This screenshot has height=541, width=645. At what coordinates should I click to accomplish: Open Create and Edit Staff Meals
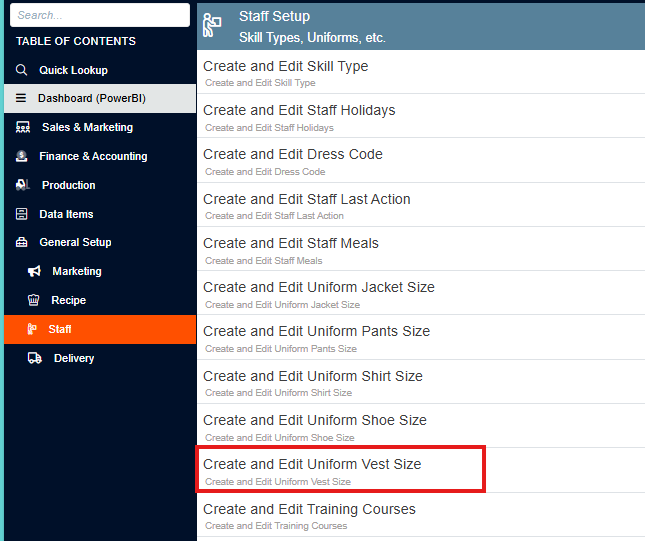tap(421, 249)
